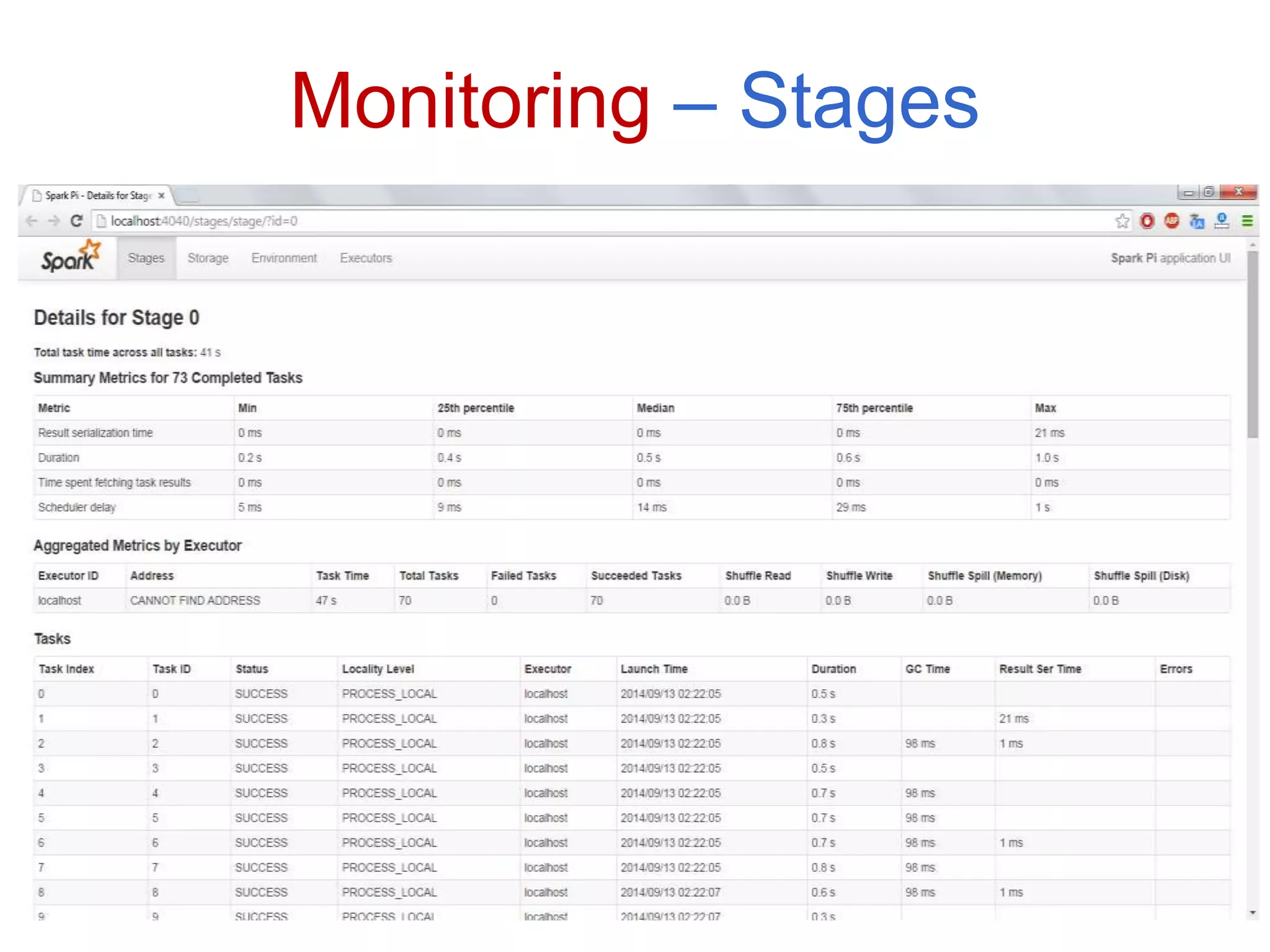
Task: Click the blue pin extension icon
Action: tap(1222, 221)
